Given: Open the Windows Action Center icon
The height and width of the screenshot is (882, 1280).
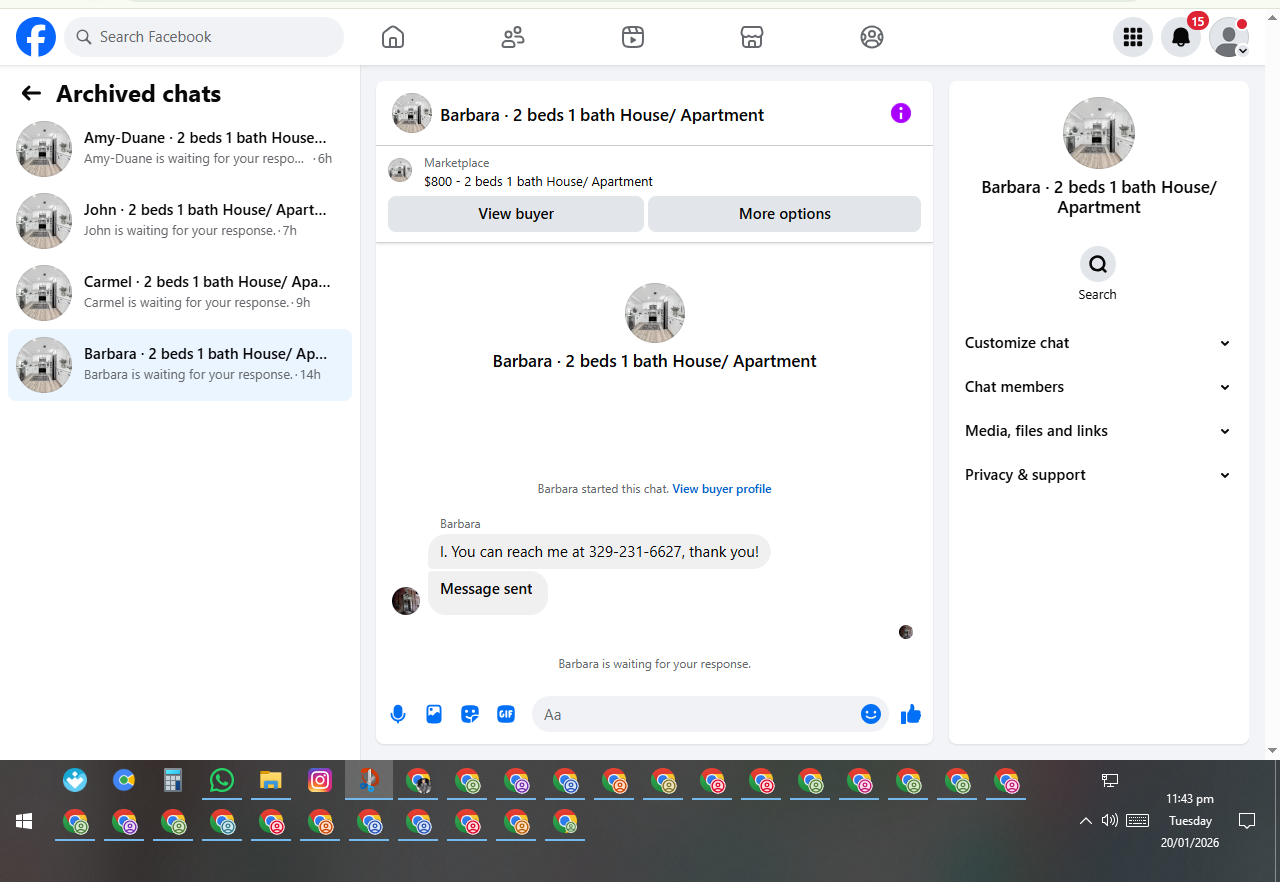Looking at the screenshot, I should (x=1247, y=821).
